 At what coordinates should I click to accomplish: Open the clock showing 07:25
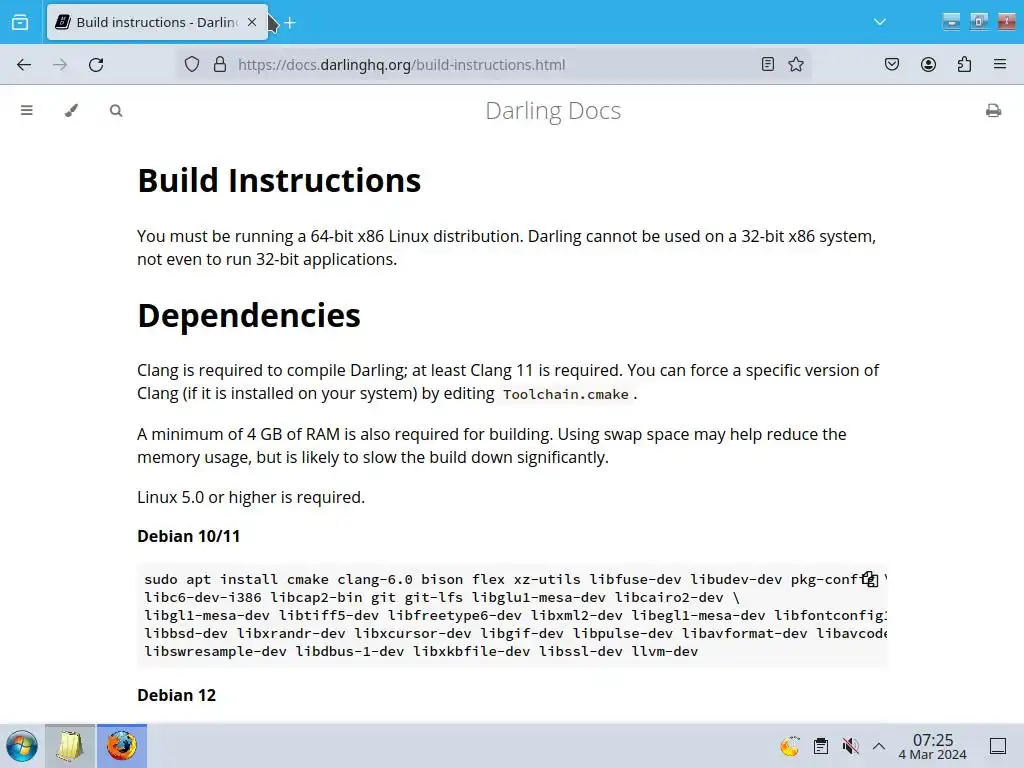932,746
